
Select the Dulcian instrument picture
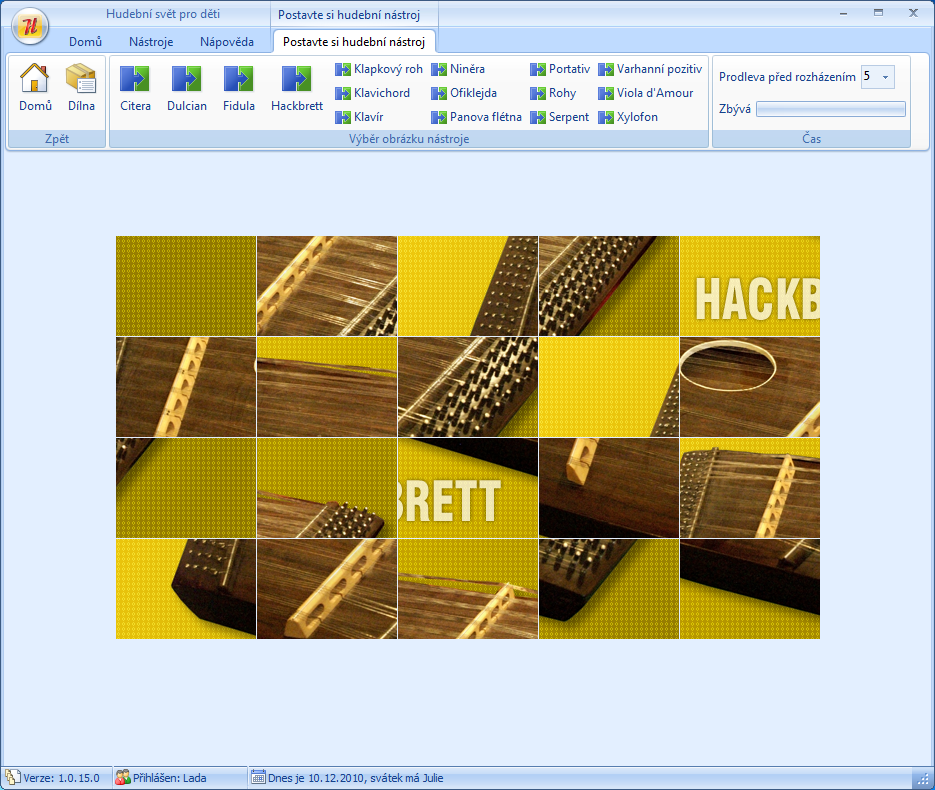coord(187,88)
